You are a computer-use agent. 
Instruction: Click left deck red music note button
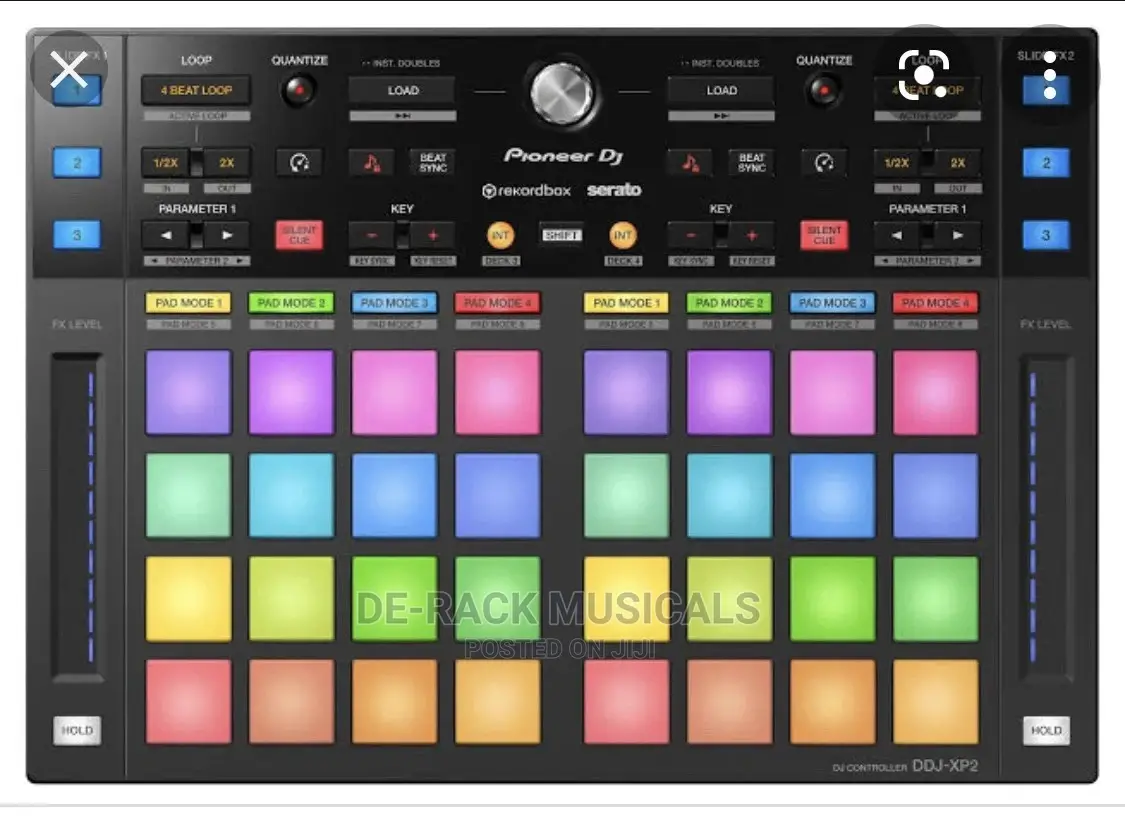pyautogui.click(x=371, y=163)
